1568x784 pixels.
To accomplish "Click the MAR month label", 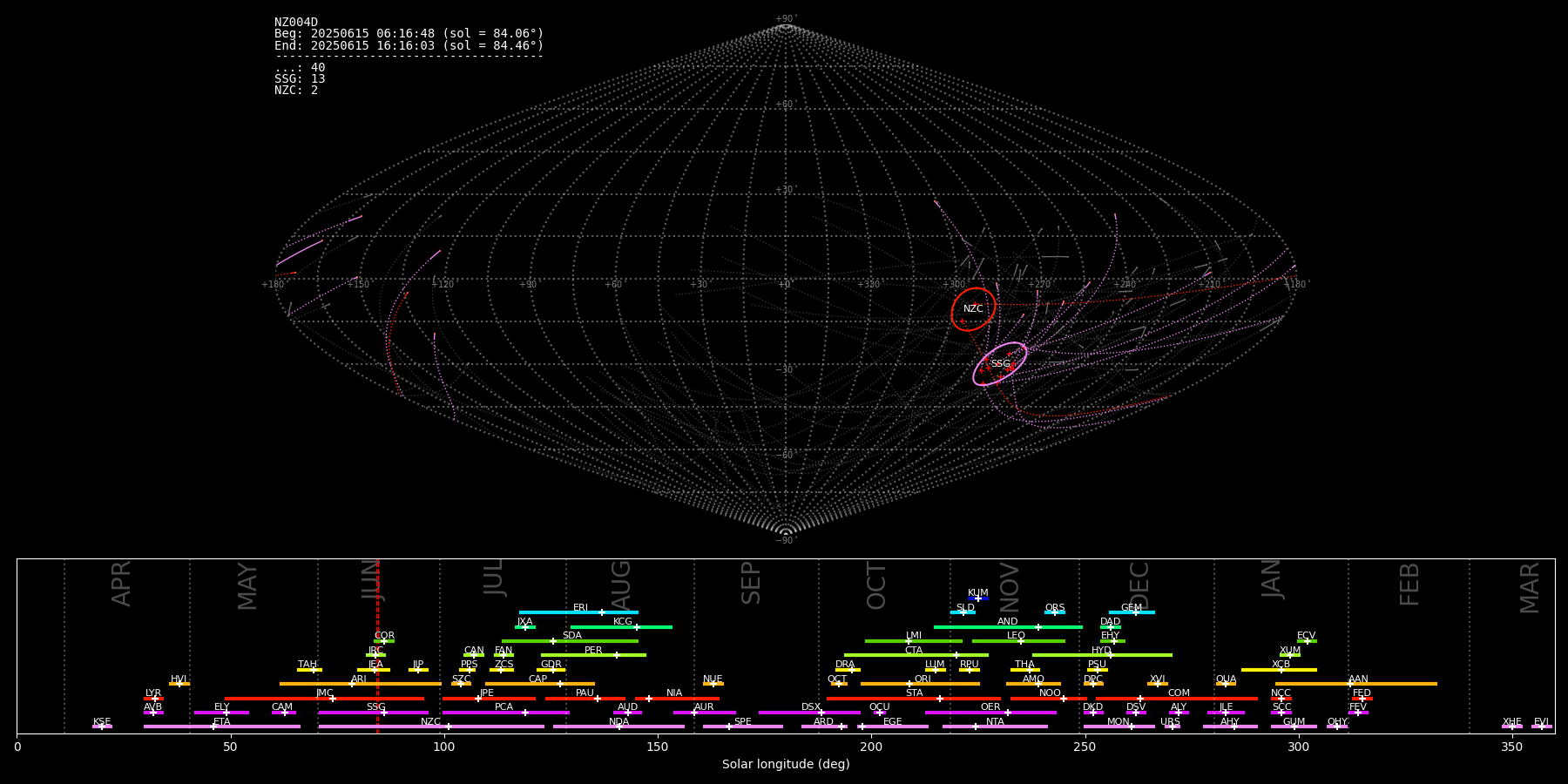I will 1530,588.
